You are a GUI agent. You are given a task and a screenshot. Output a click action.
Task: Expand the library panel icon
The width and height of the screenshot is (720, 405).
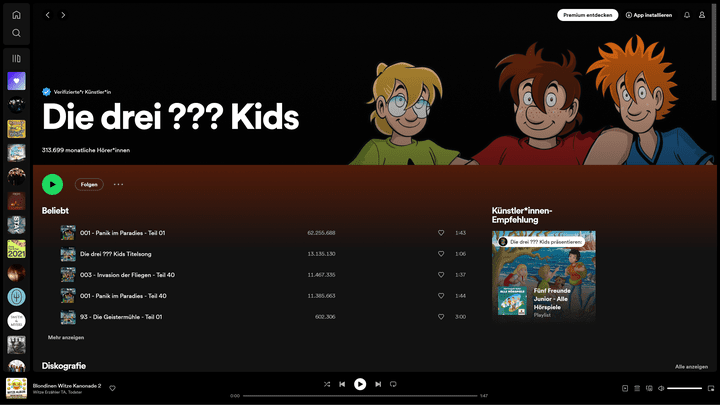(16, 58)
